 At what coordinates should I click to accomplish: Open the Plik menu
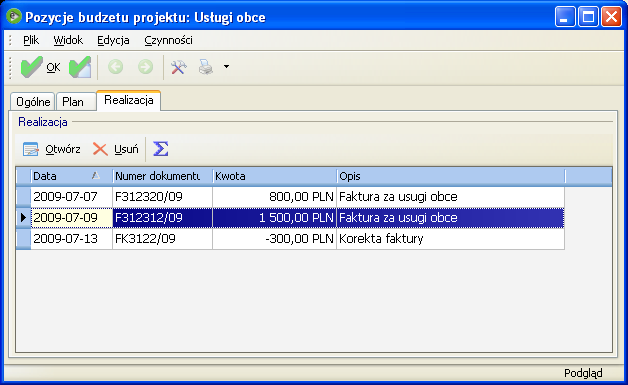point(31,40)
